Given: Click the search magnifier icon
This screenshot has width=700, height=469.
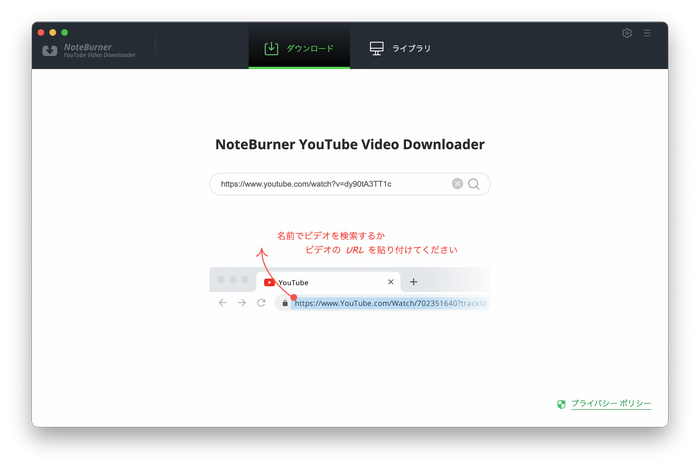Looking at the screenshot, I should point(474,184).
